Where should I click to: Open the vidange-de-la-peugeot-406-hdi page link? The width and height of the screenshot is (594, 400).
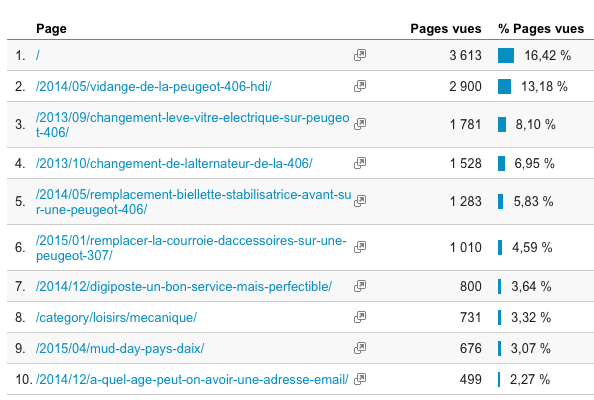click(153, 87)
